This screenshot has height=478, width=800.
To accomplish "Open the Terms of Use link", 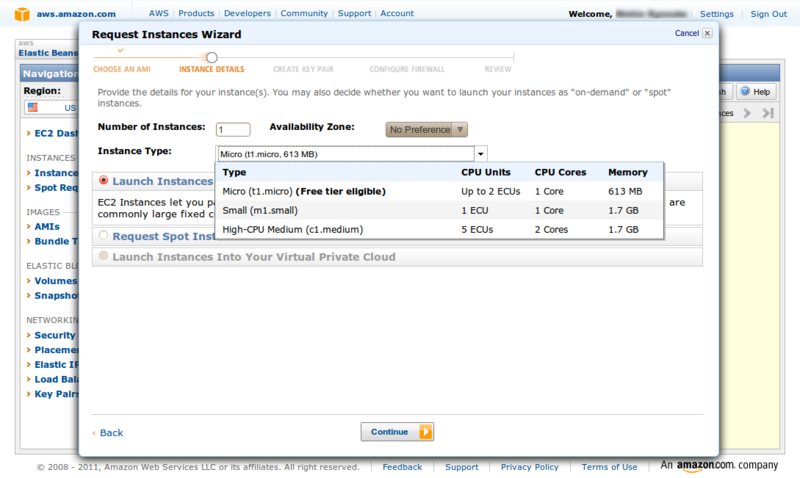I will [609, 467].
